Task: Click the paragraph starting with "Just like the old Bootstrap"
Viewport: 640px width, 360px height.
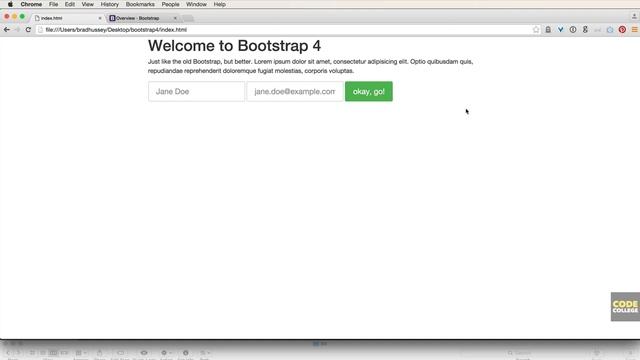Action: [310, 66]
